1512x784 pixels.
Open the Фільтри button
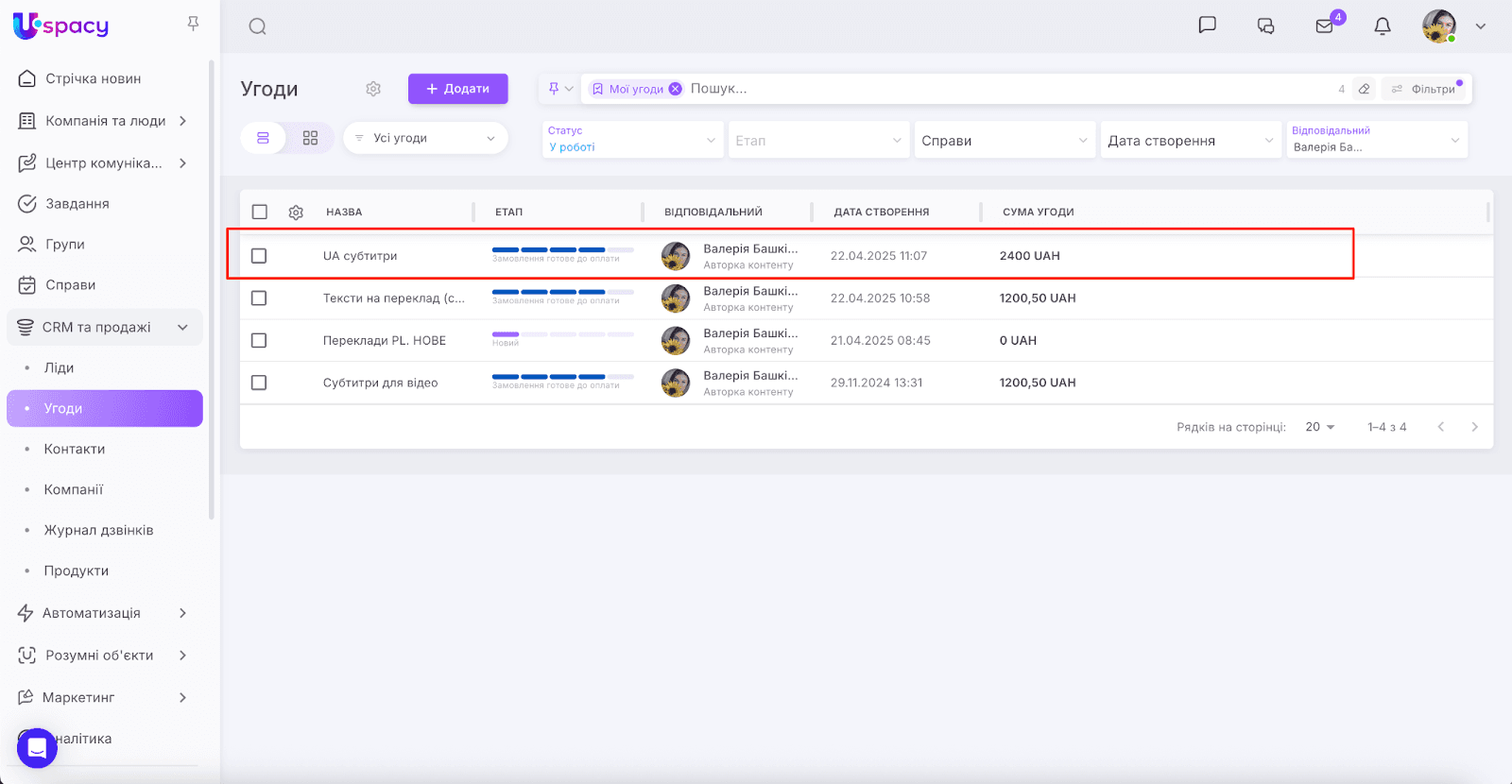(x=1425, y=89)
